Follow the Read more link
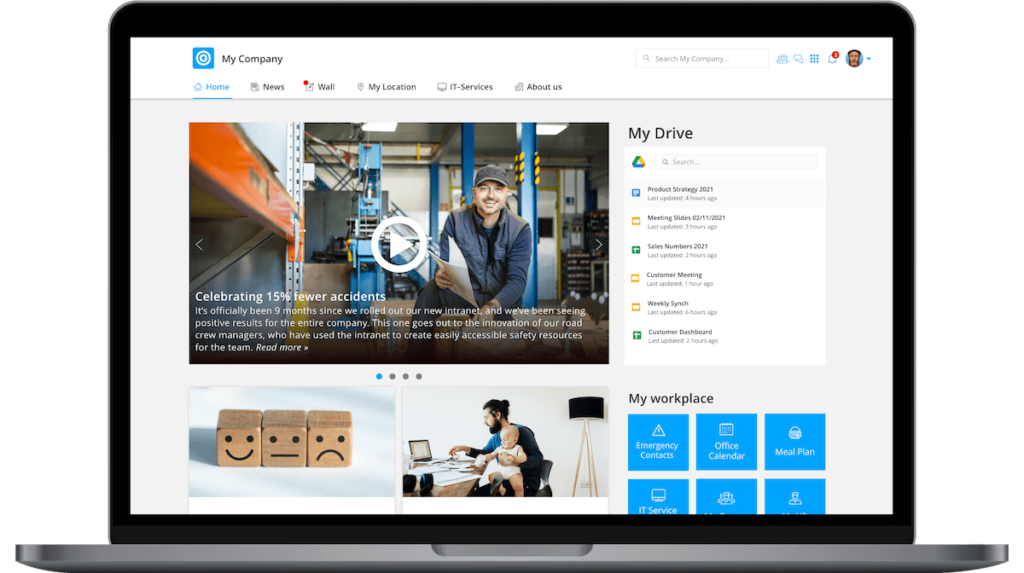1024x573 pixels. point(281,348)
